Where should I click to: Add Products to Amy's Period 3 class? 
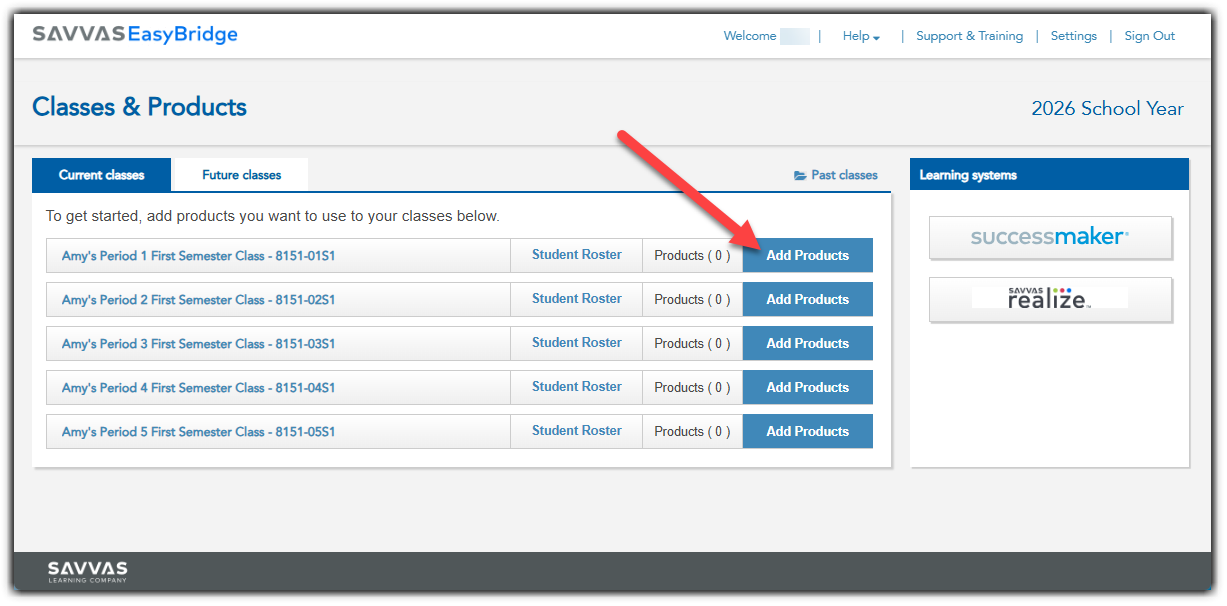807,342
